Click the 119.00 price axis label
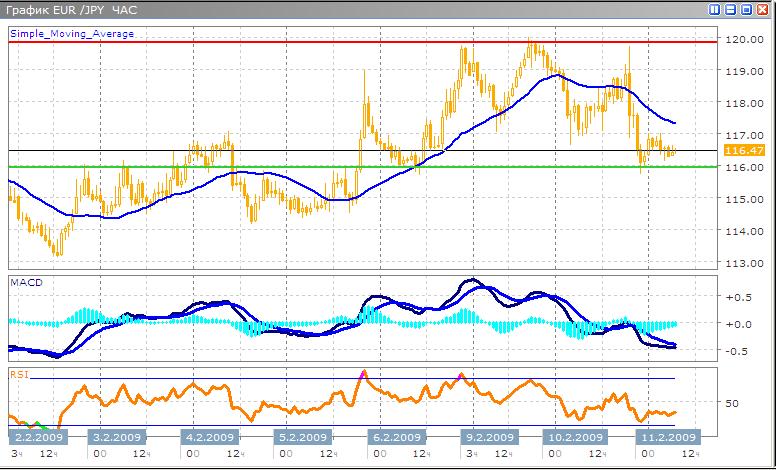Viewport: 776px width, 470px height. 742,72
